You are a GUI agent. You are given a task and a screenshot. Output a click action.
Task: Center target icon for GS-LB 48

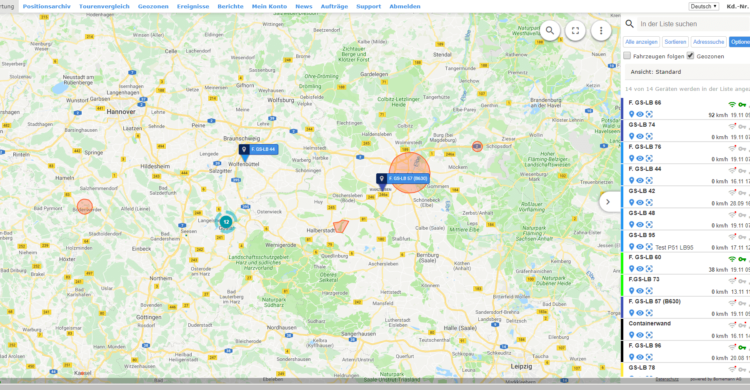point(649,224)
